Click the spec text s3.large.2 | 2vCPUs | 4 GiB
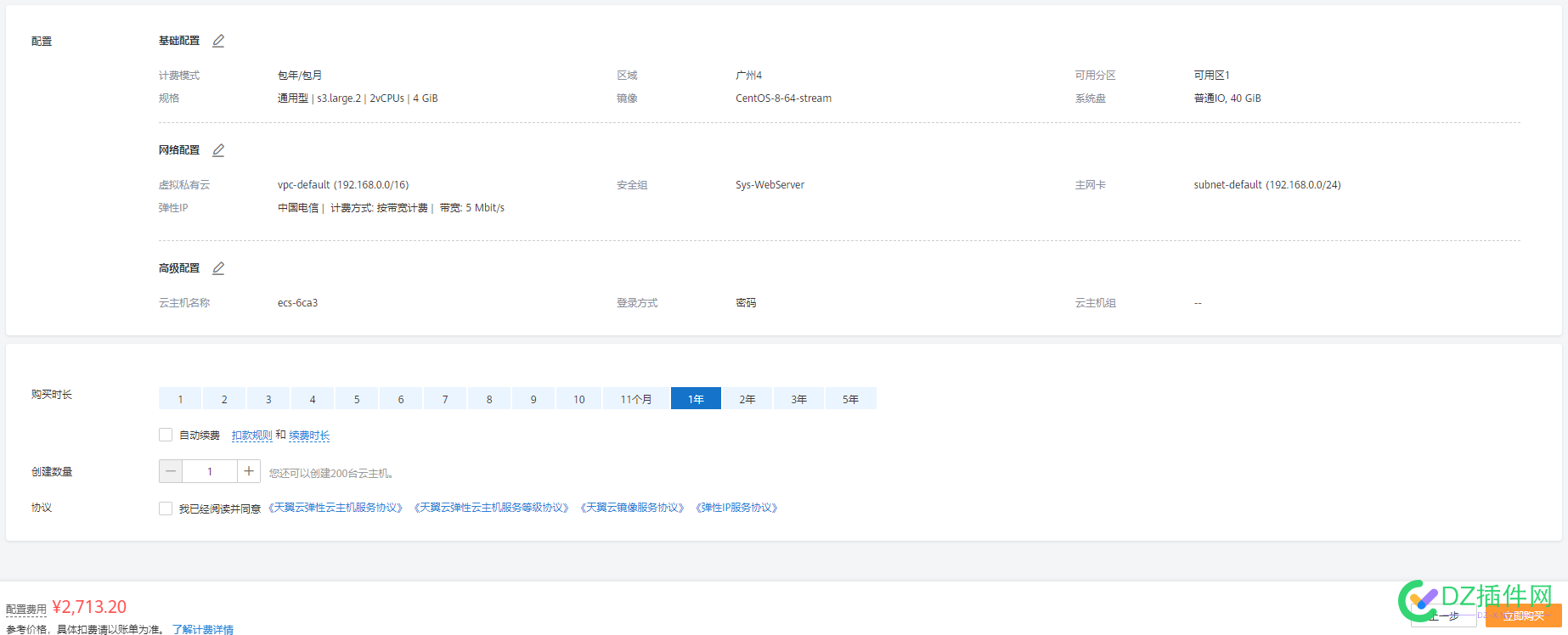The height and width of the screenshot is (635, 1568). tap(377, 98)
